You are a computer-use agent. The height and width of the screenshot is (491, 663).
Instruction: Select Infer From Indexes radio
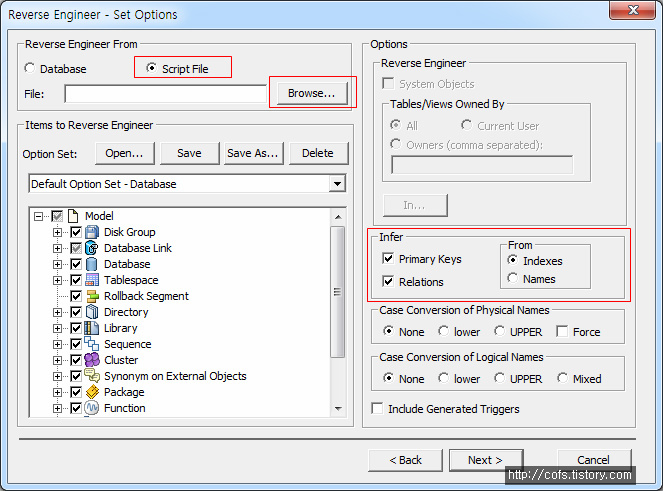[512, 260]
